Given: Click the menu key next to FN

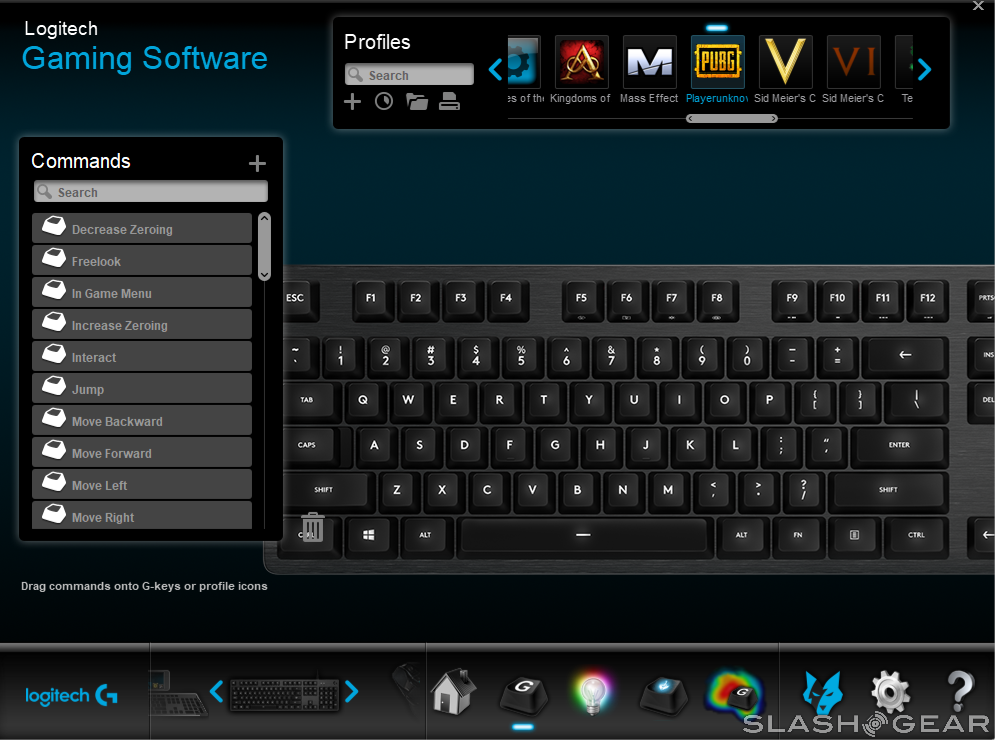Looking at the screenshot, I should pos(854,536).
